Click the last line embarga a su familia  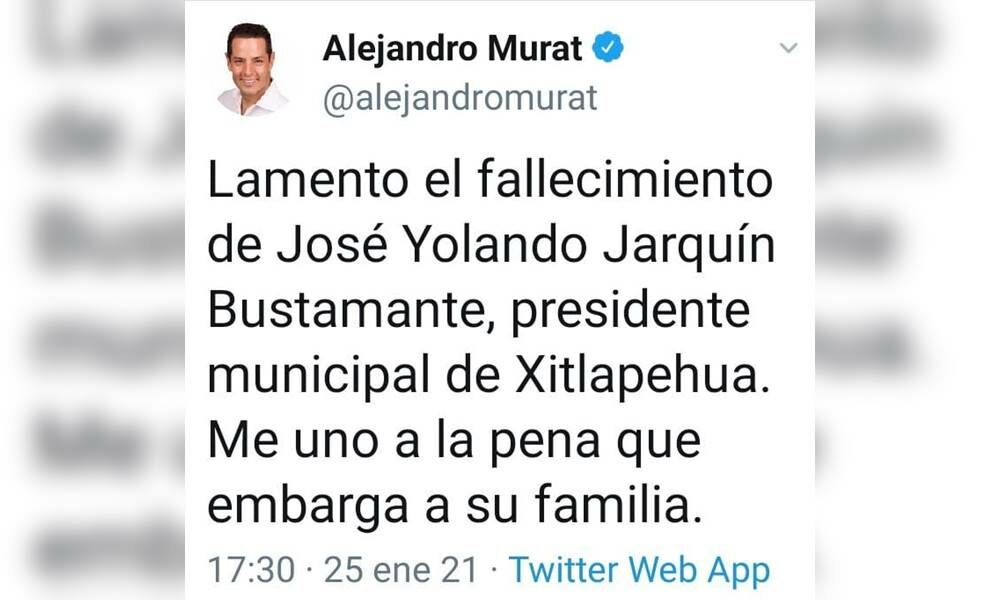pos(455,506)
